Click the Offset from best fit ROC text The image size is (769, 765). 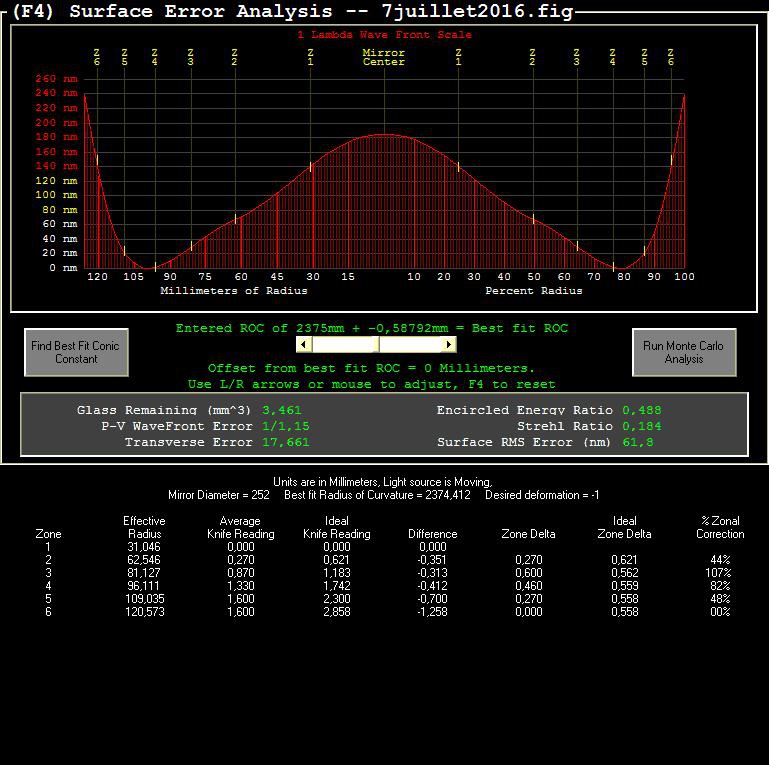[x=371, y=368]
